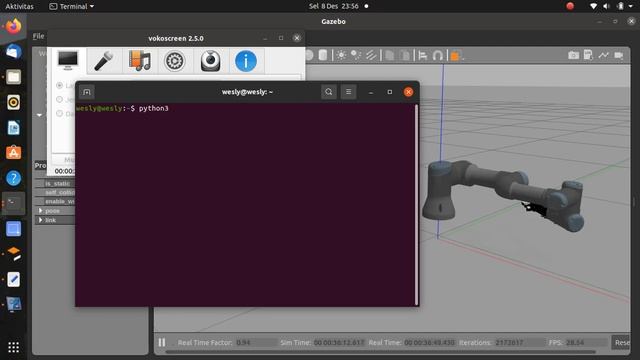Add a directional light in Gazebo
Screen dimensions: 640x360
pyautogui.click(x=371, y=55)
